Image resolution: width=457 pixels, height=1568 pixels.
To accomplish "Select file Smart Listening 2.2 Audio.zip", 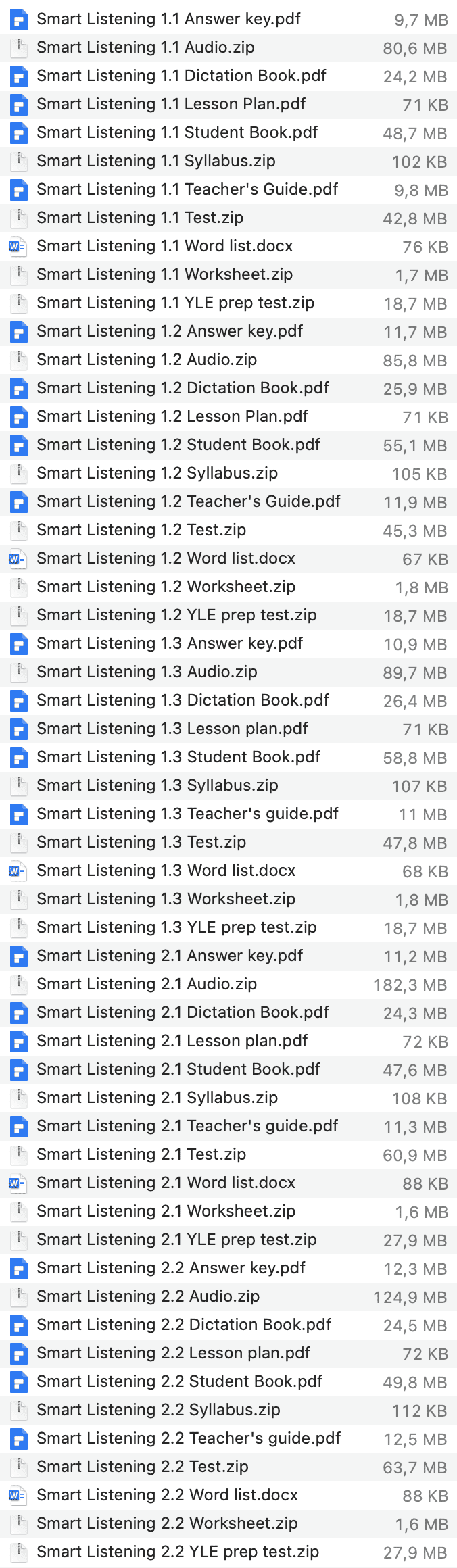I will 228,1297.
